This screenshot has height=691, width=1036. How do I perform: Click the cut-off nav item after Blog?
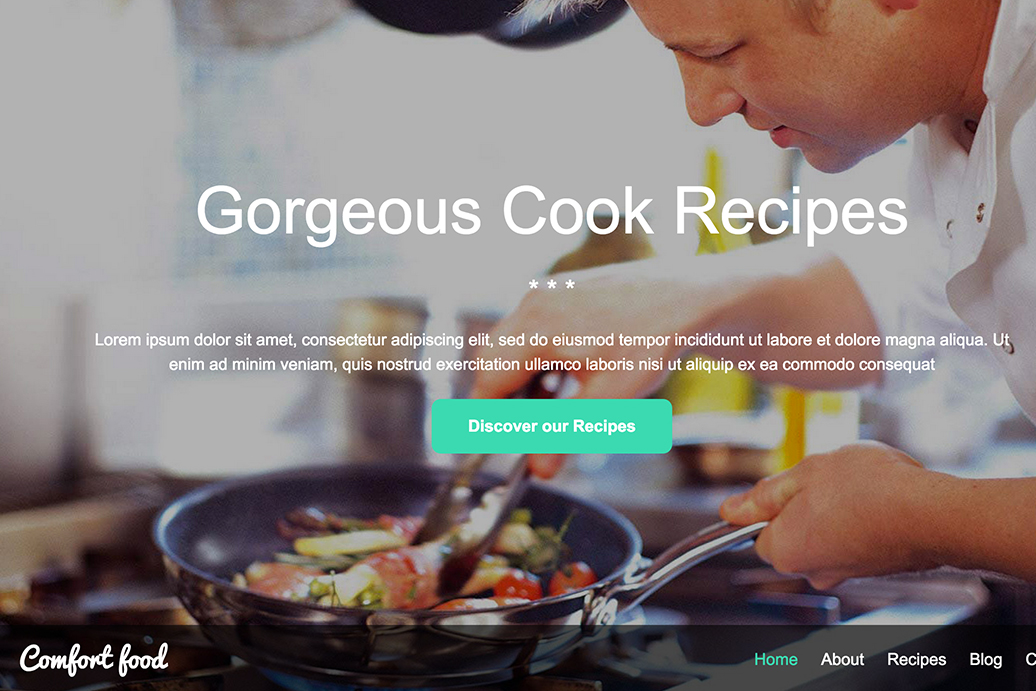[1030, 659]
